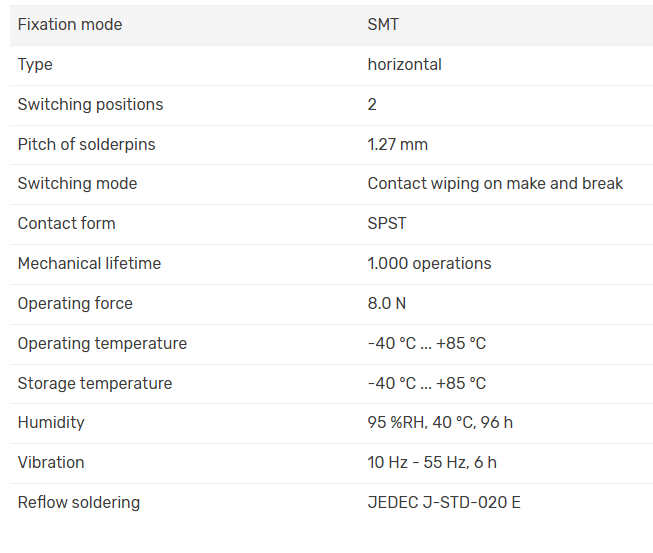
Task: Click the Switching positions label
Action: point(90,105)
